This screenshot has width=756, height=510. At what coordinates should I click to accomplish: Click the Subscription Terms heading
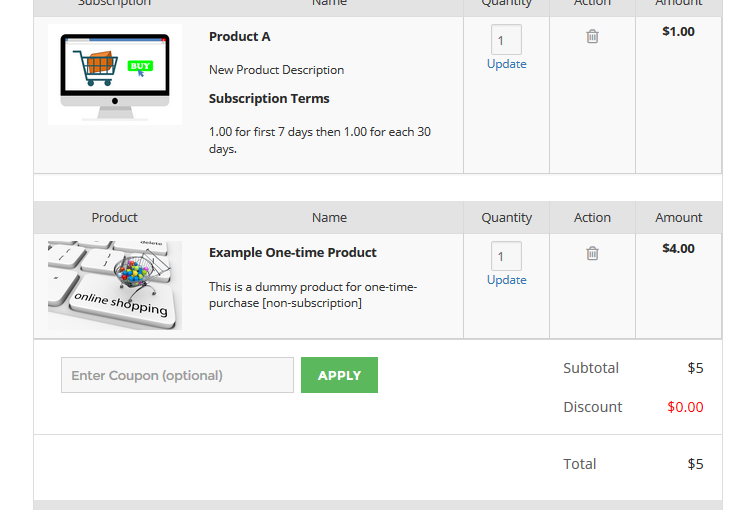(269, 99)
